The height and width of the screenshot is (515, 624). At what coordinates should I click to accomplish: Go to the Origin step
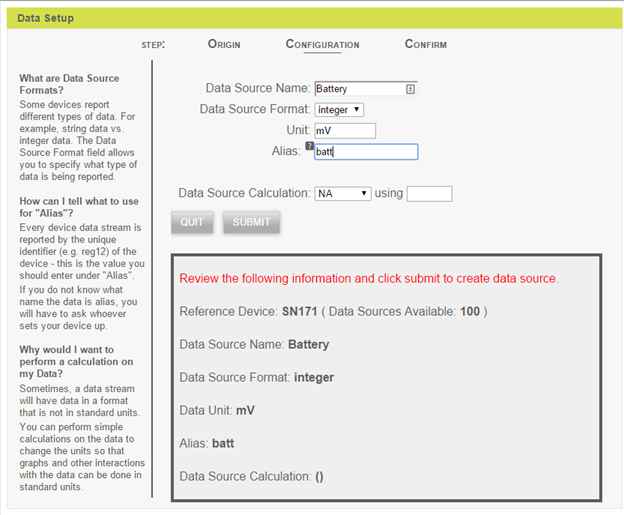click(224, 44)
